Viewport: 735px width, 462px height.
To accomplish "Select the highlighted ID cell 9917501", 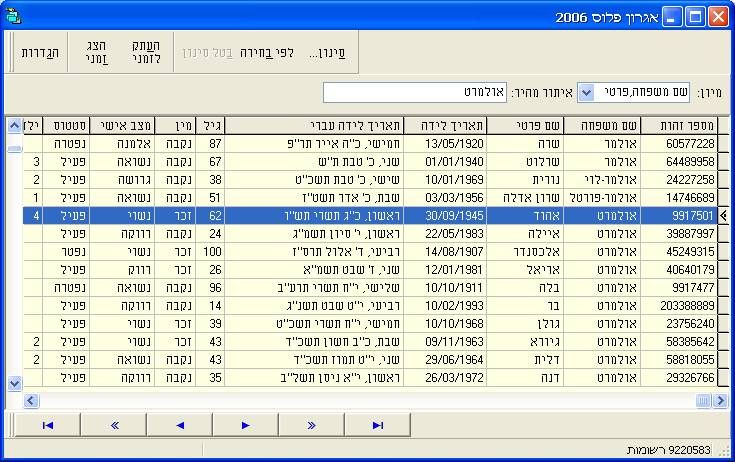I will (x=679, y=216).
